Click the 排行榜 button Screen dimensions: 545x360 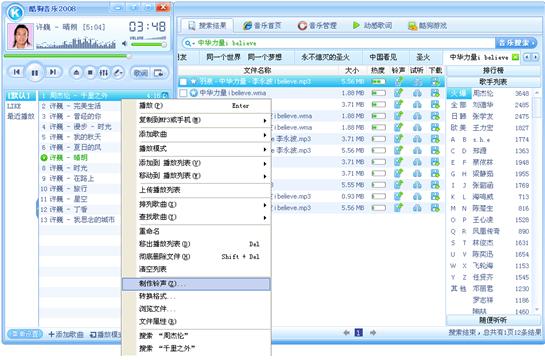click(x=493, y=71)
